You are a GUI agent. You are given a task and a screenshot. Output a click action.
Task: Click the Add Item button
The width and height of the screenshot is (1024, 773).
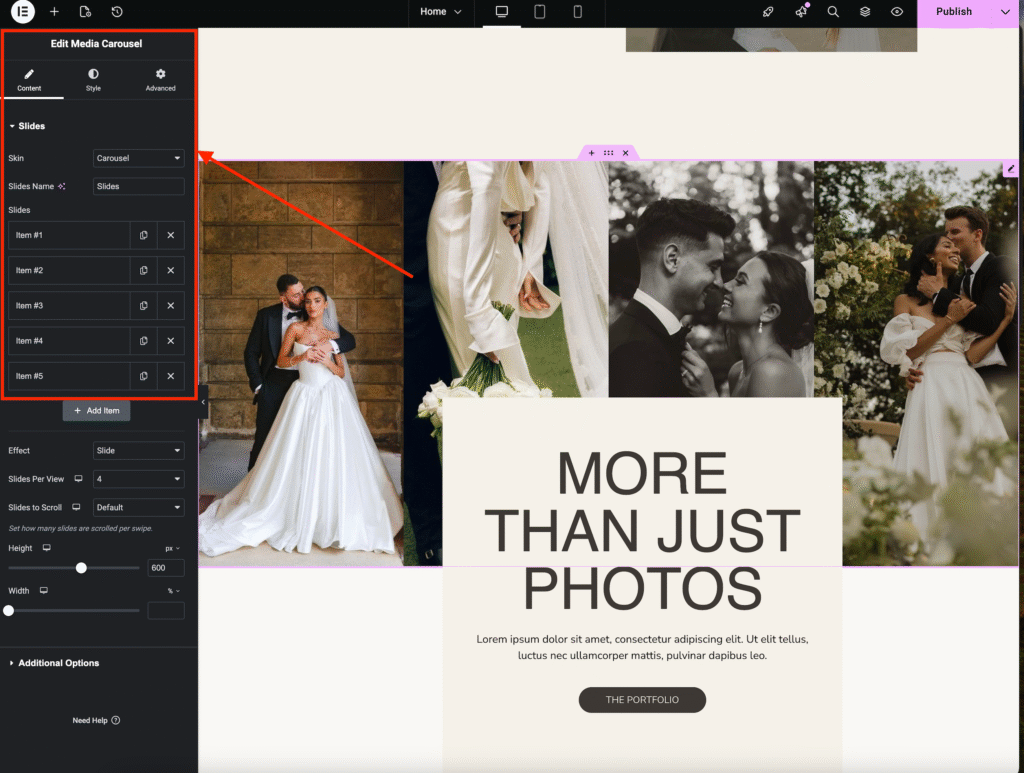tap(97, 411)
